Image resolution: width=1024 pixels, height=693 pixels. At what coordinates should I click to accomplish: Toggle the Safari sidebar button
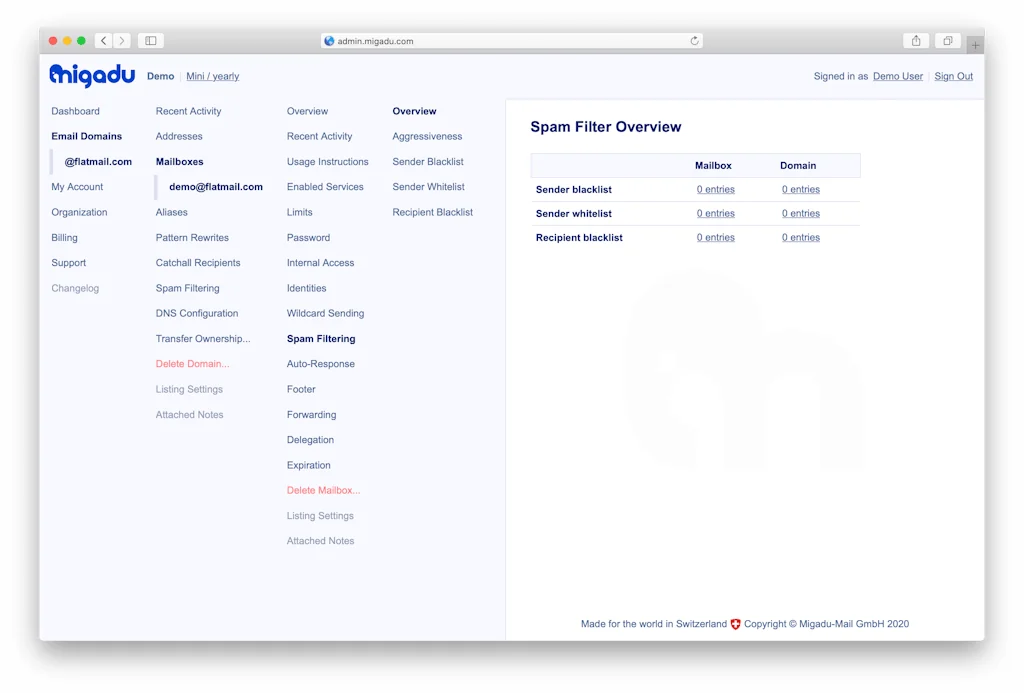pos(151,40)
